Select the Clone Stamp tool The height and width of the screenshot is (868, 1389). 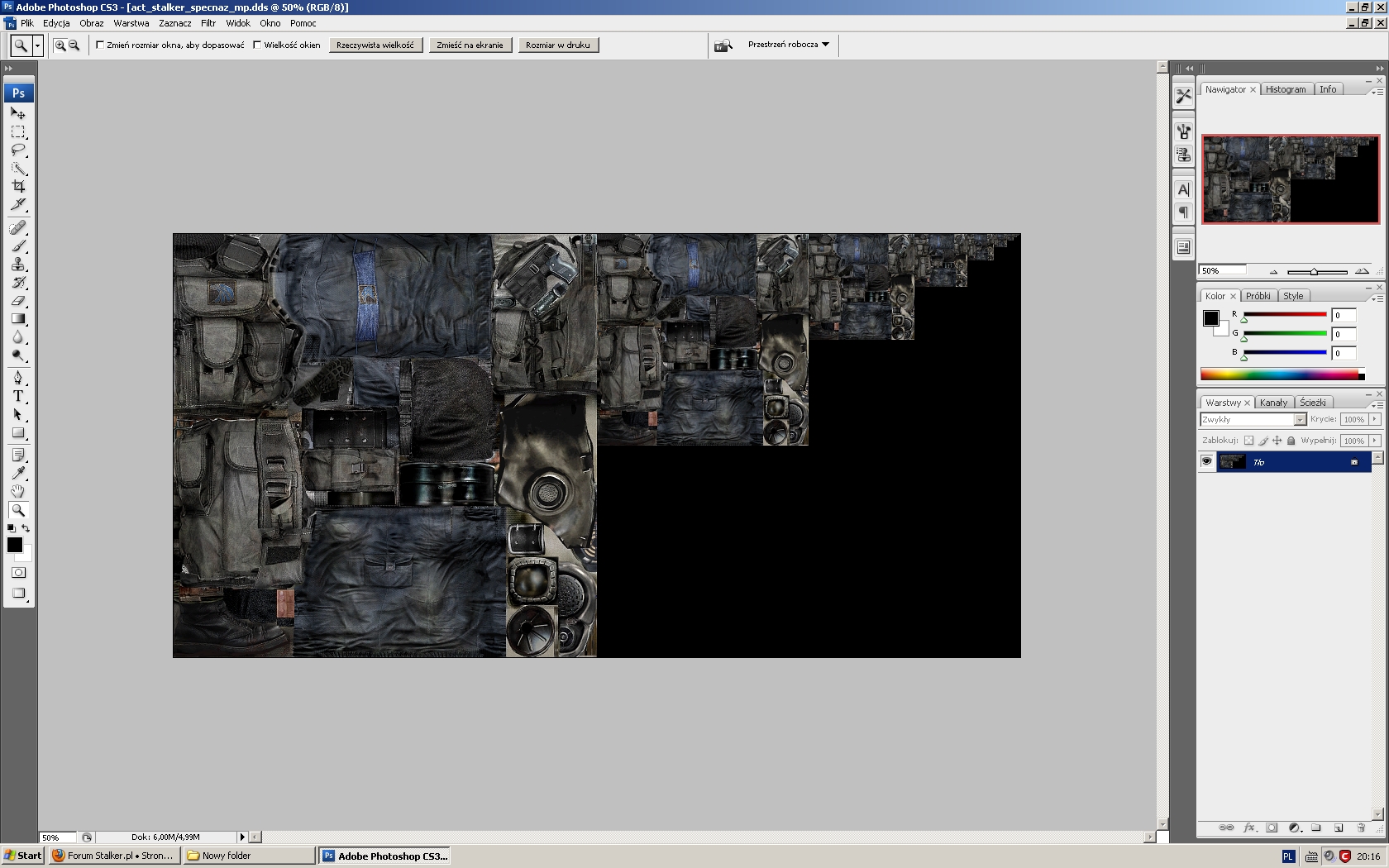coord(17,265)
